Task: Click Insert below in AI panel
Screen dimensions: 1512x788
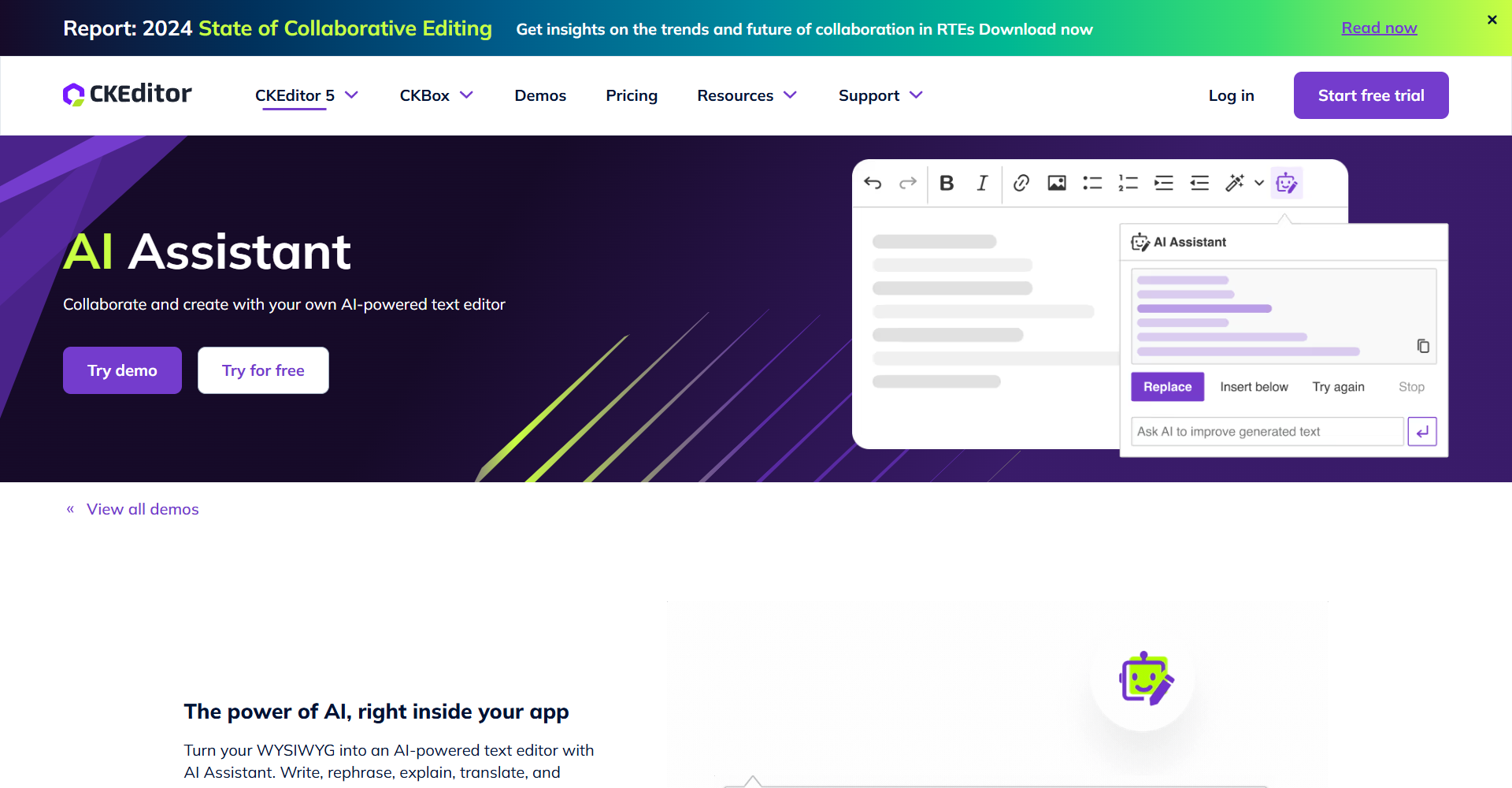Action: [1254, 387]
